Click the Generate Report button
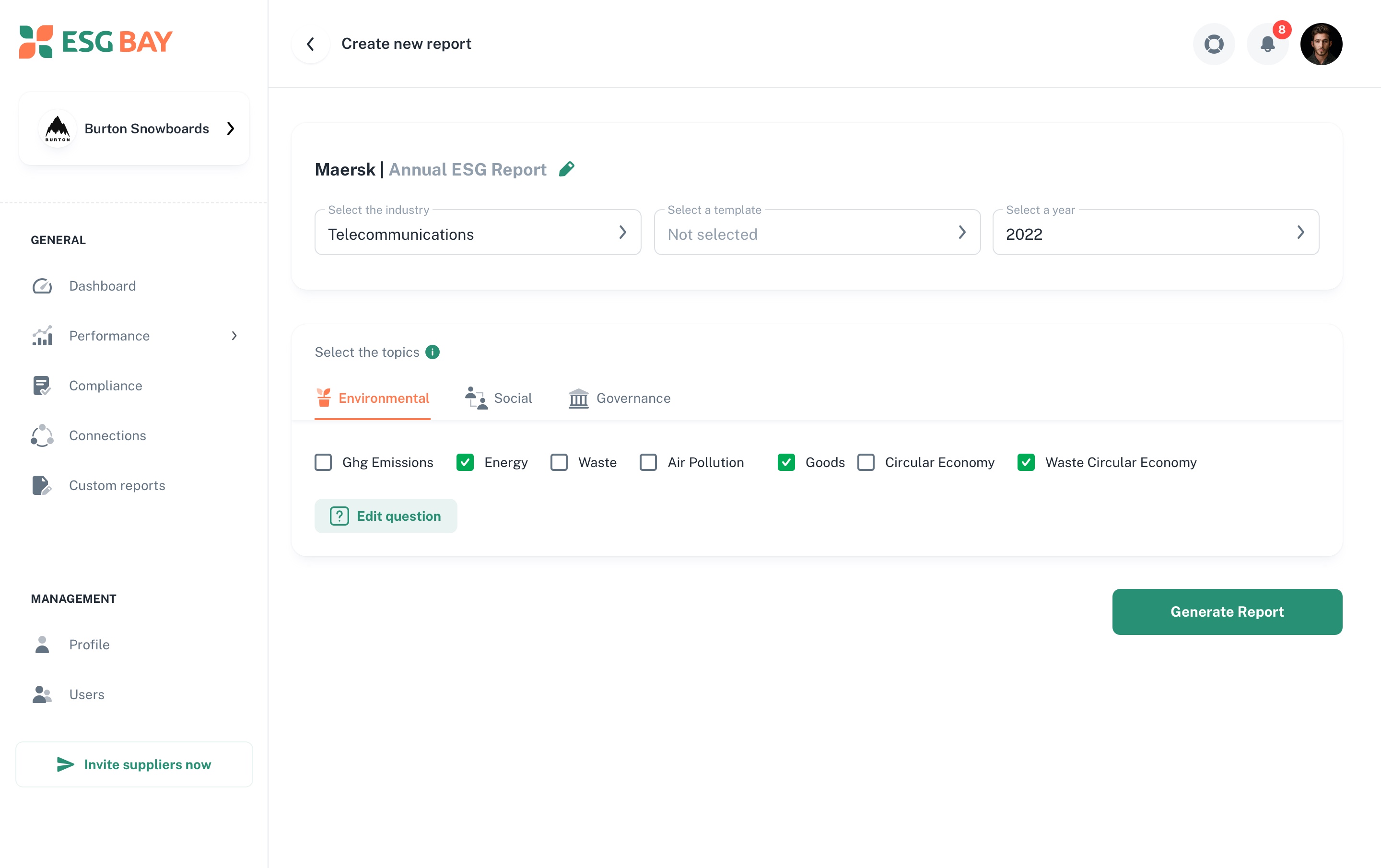1381x868 pixels. coord(1227,611)
